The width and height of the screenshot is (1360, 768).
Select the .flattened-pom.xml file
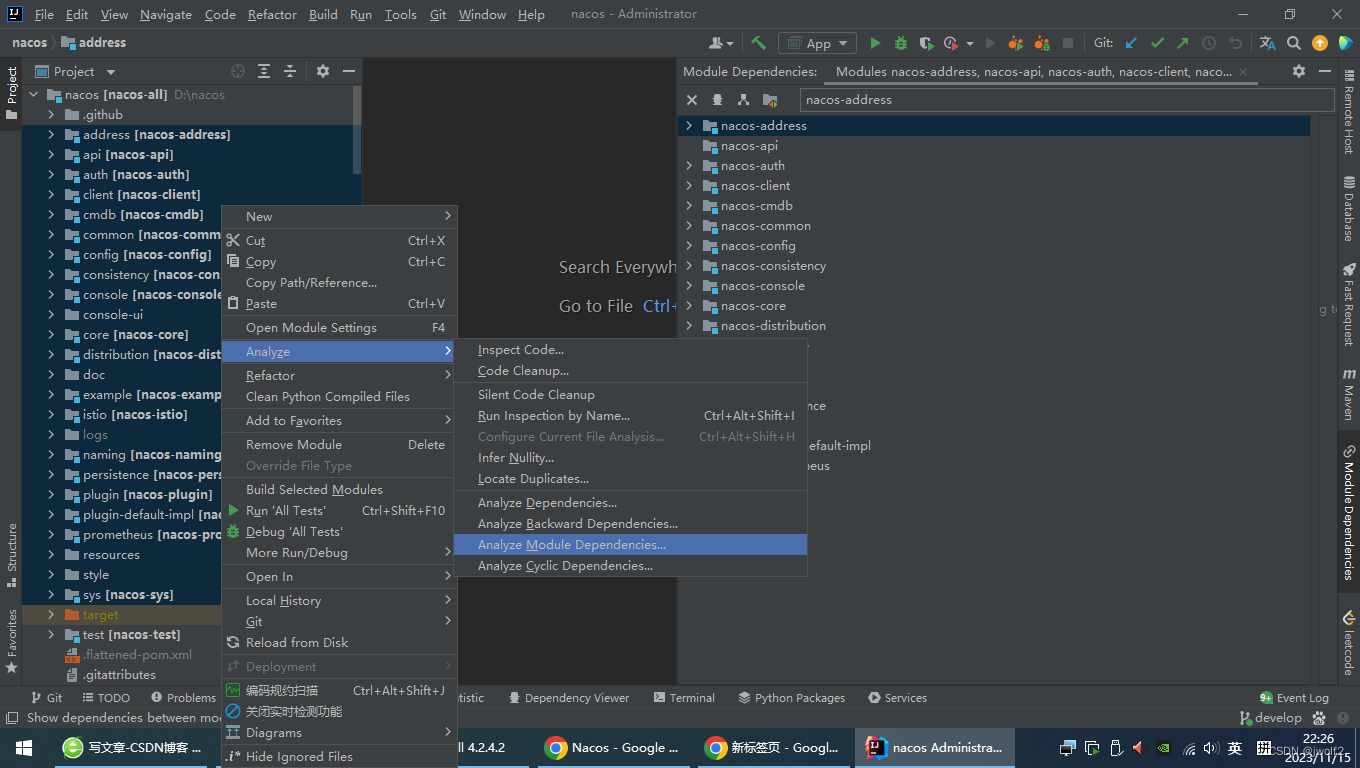pyautogui.click(x=137, y=655)
